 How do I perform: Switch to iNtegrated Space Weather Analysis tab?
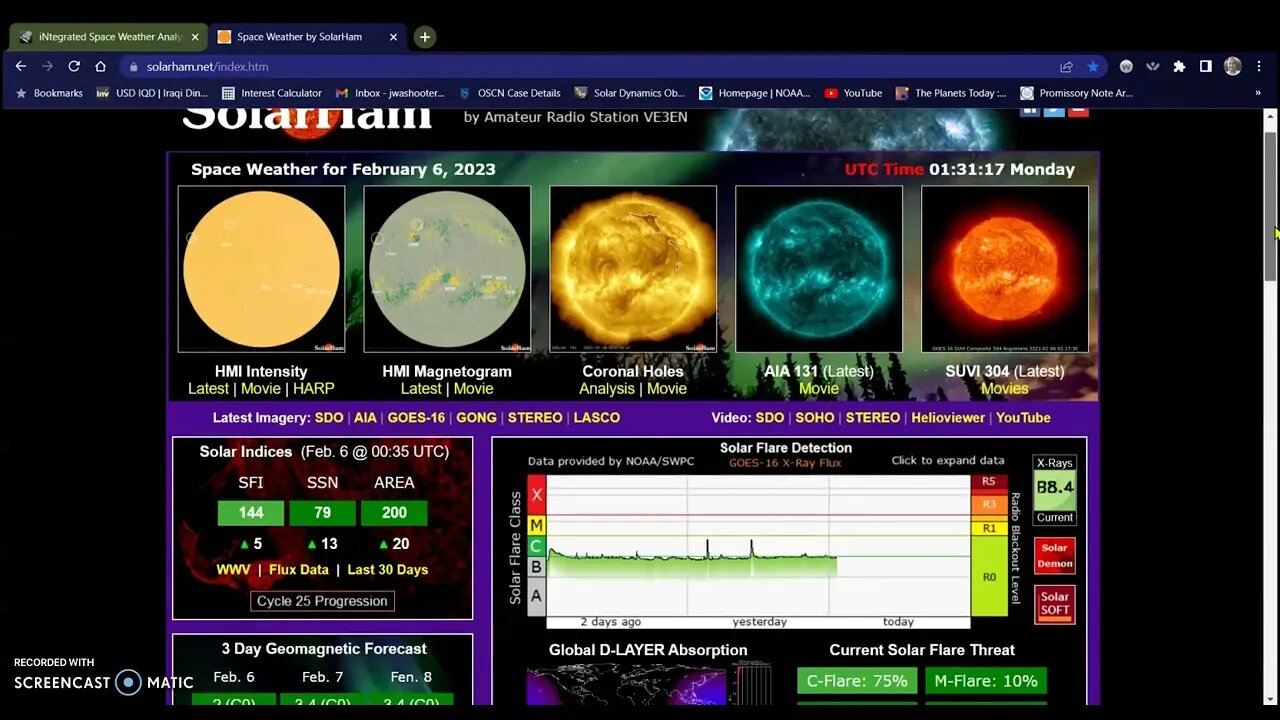tap(109, 37)
